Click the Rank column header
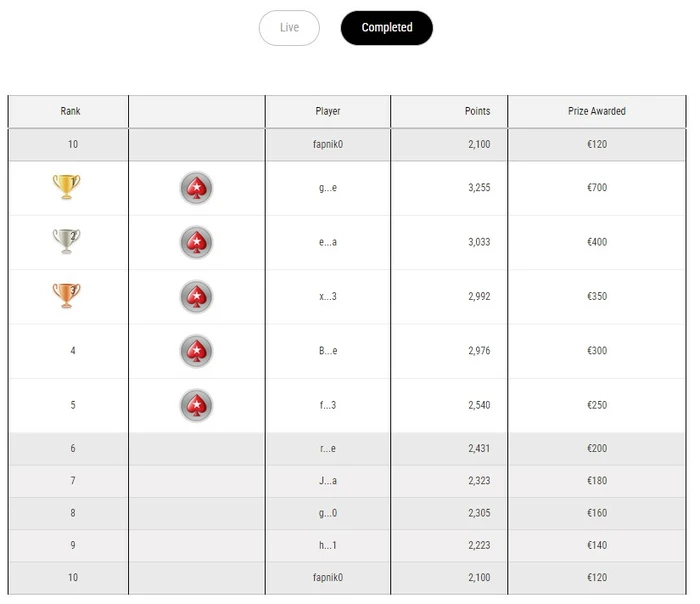700x604 pixels. tap(70, 111)
